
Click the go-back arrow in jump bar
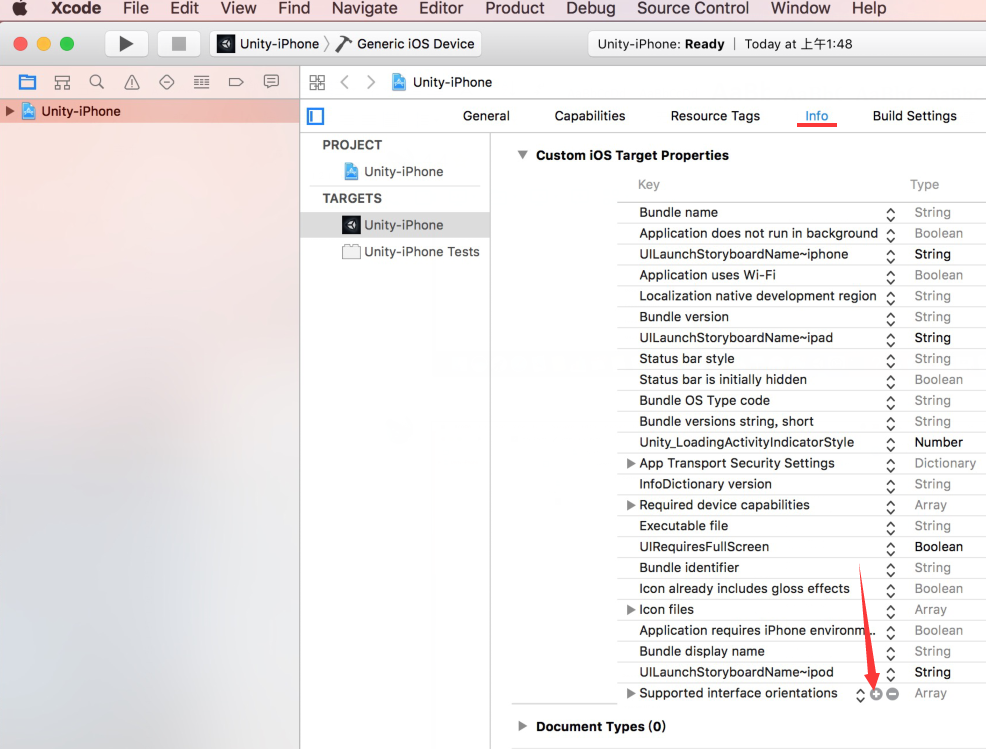coord(345,82)
